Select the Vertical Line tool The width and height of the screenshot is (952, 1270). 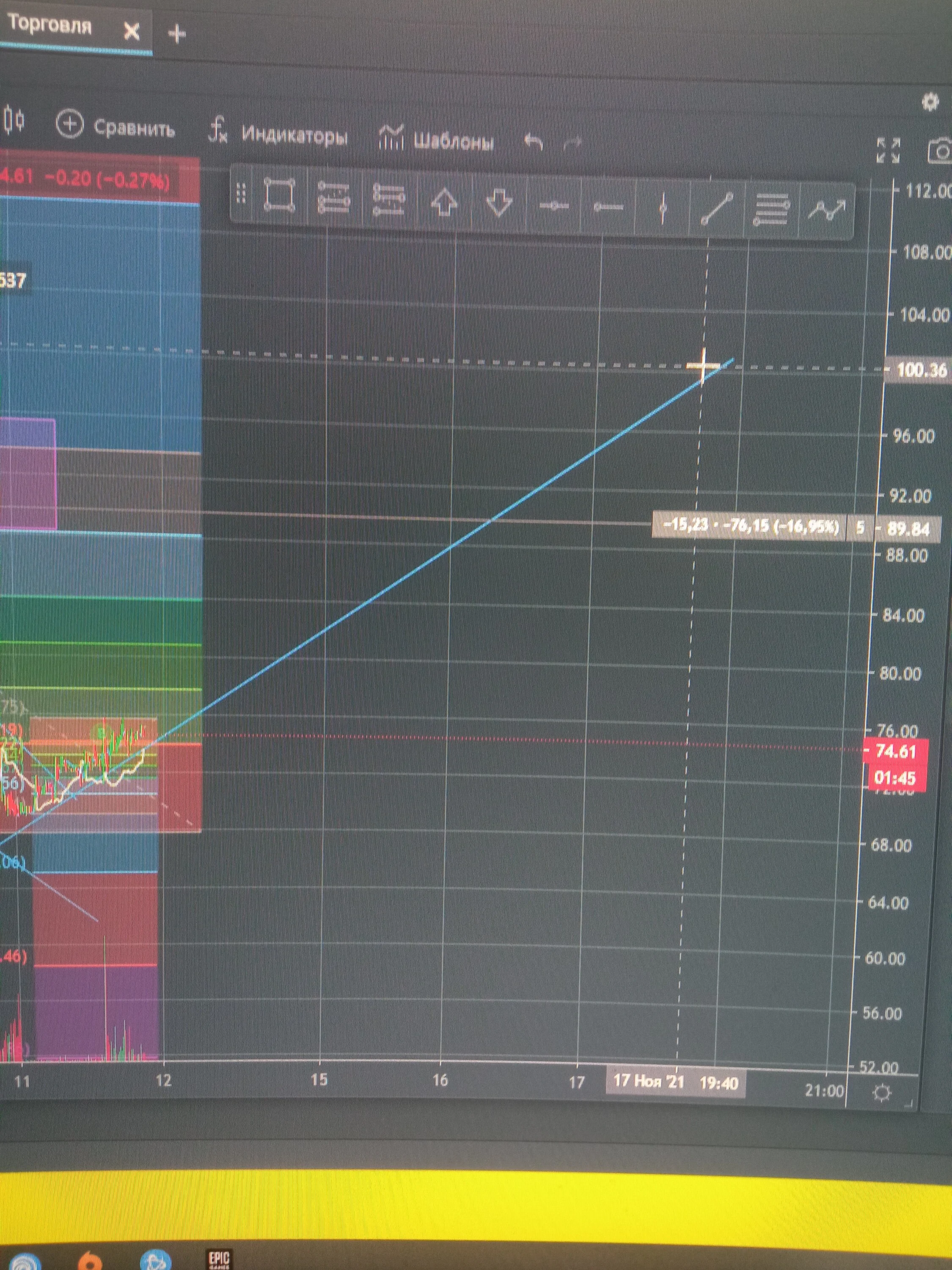(x=663, y=208)
